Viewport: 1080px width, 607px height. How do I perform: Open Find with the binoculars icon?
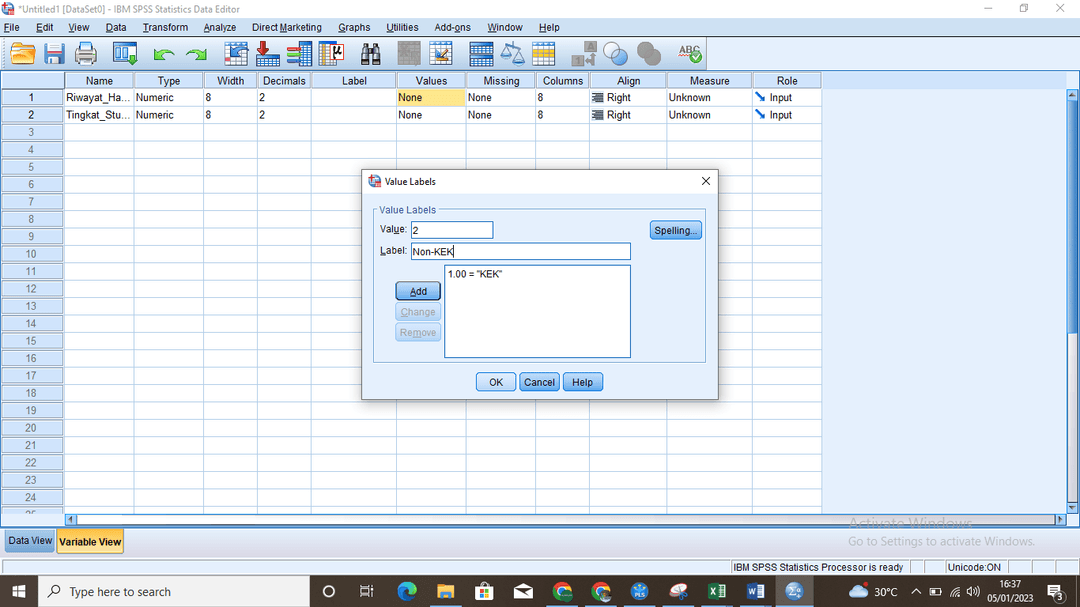coord(371,54)
